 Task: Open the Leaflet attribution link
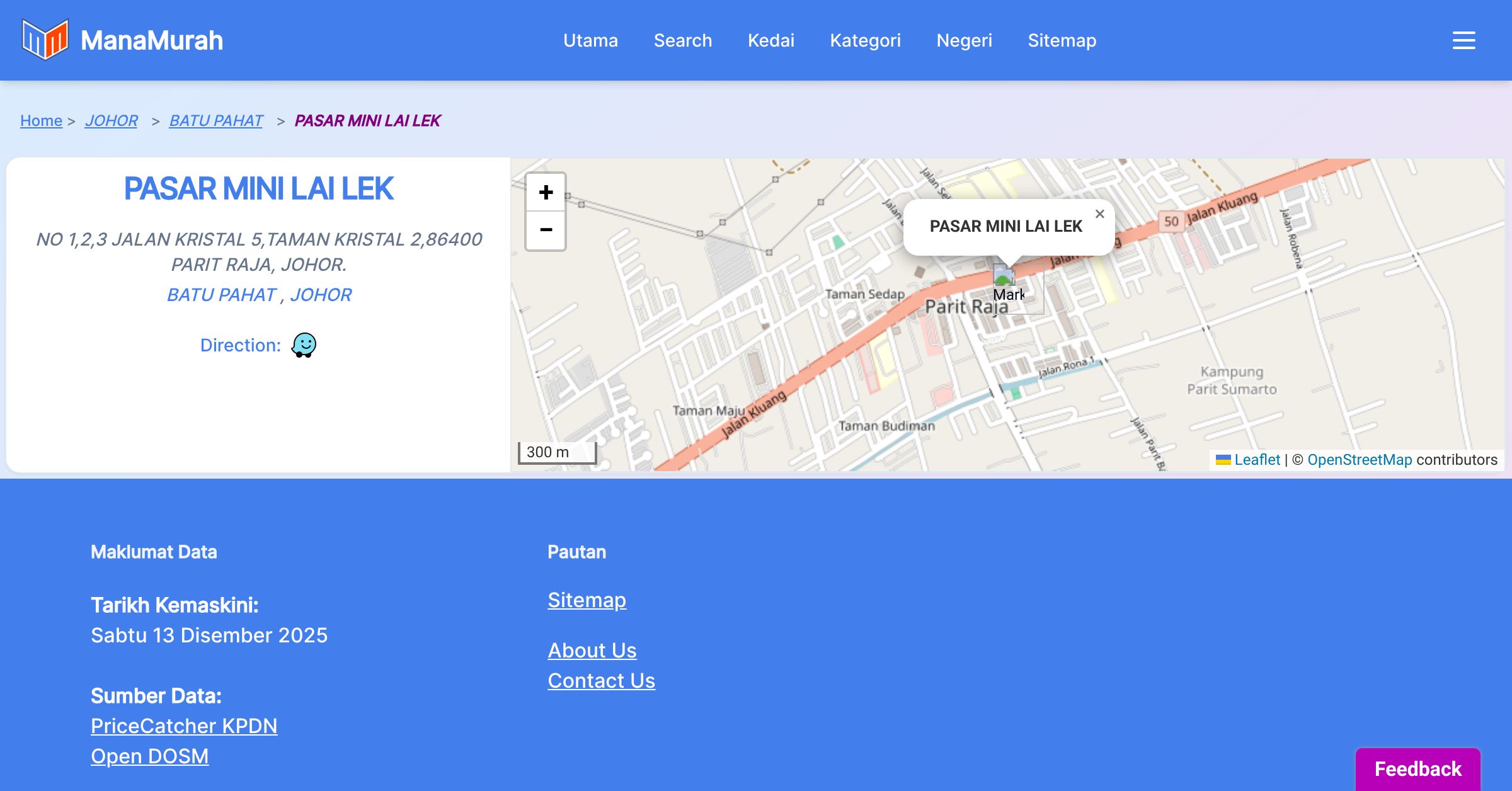pos(1257,460)
